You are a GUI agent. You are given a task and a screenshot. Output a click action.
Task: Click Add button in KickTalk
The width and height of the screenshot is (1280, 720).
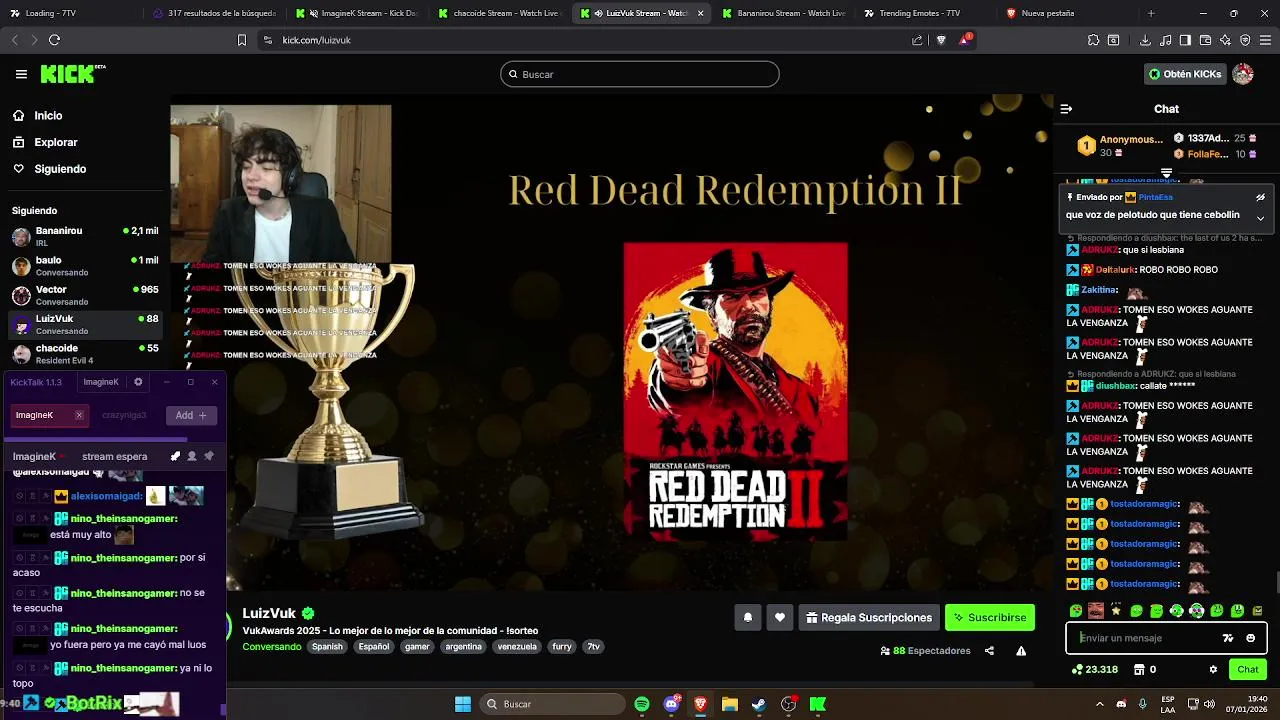pos(190,415)
